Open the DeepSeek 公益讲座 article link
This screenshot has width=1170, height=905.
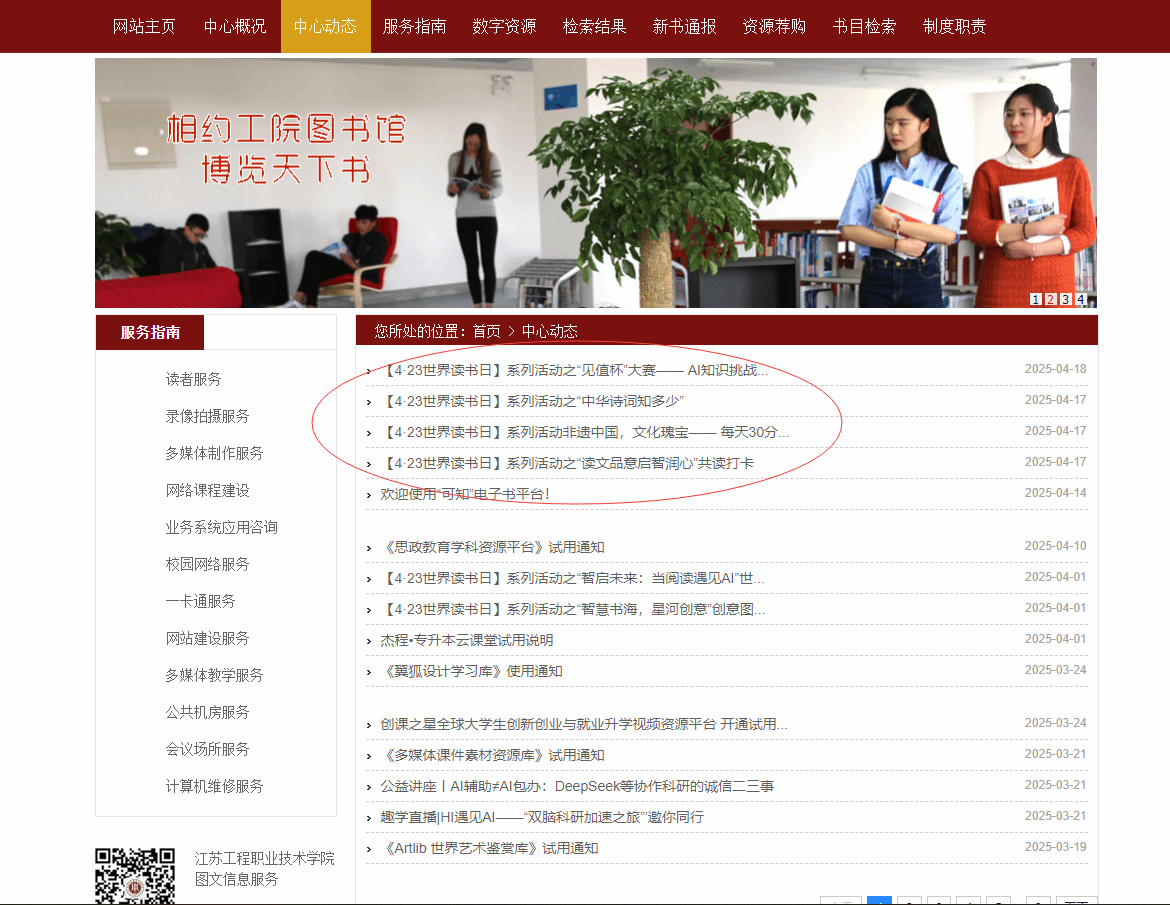click(x=577, y=786)
